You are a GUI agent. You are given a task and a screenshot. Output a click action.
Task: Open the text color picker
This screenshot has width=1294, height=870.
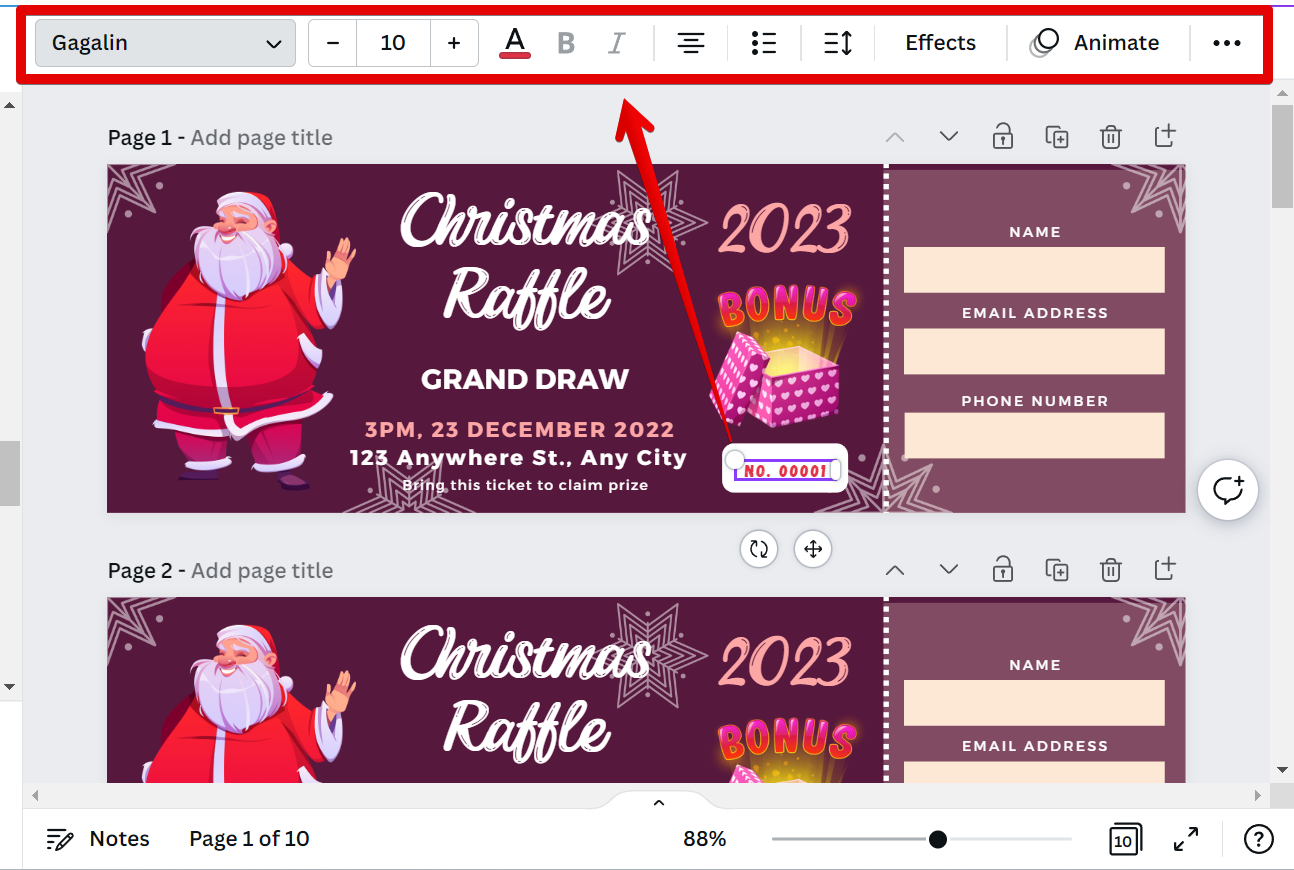pos(514,43)
